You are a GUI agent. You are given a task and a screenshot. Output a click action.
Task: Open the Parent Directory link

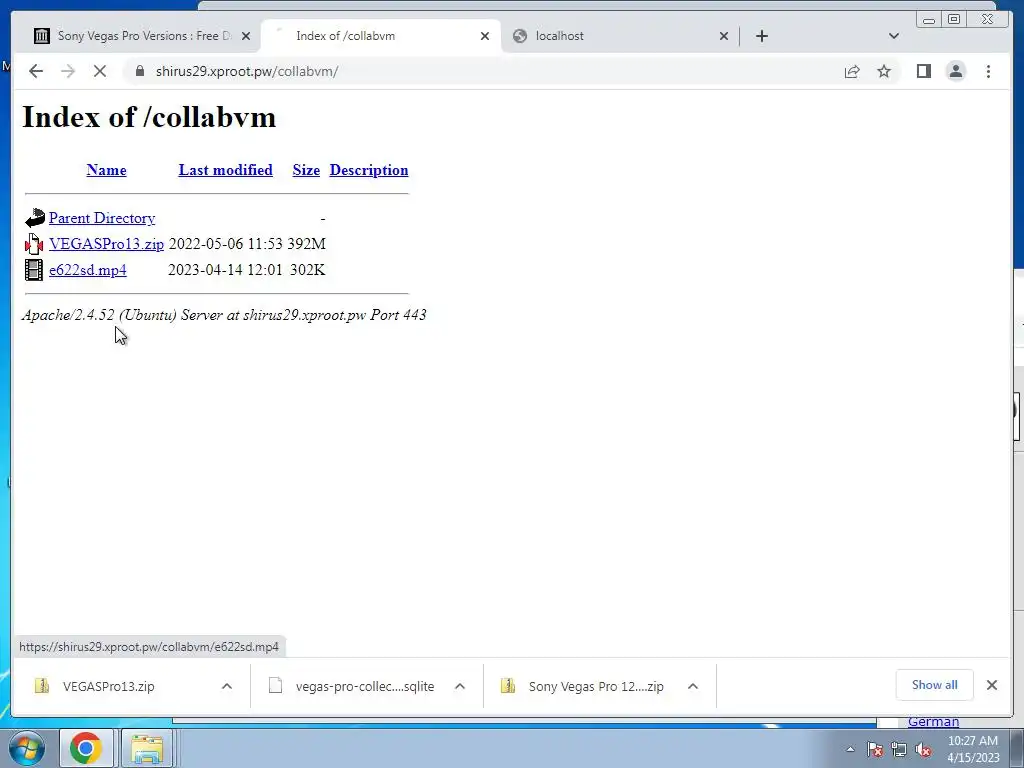tap(102, 218)
